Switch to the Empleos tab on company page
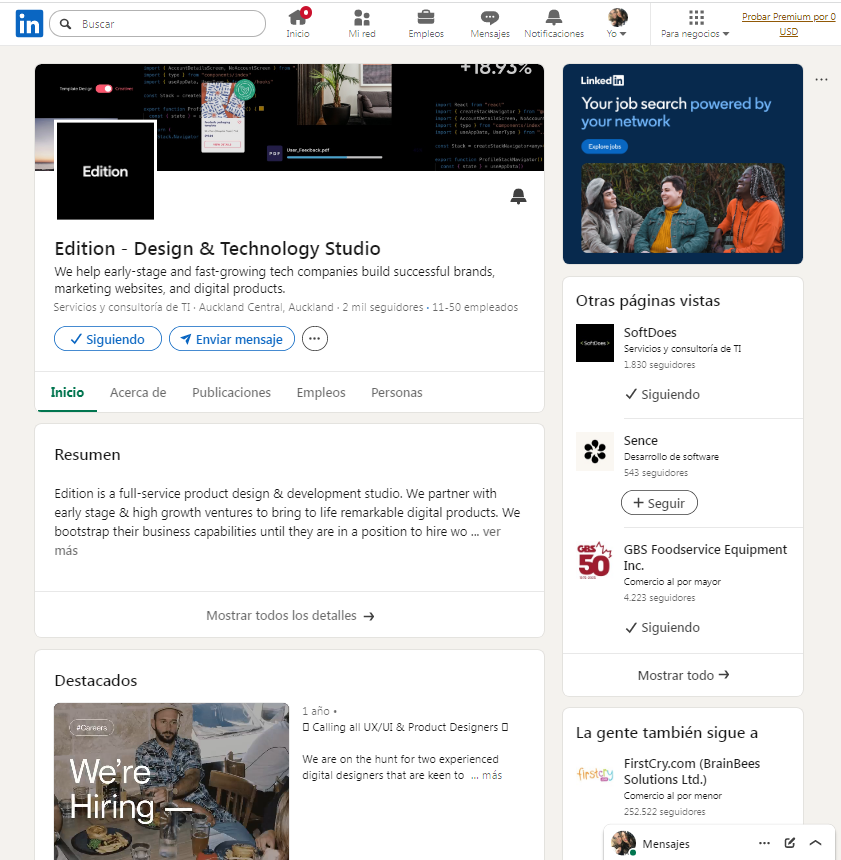 (321, 393)
